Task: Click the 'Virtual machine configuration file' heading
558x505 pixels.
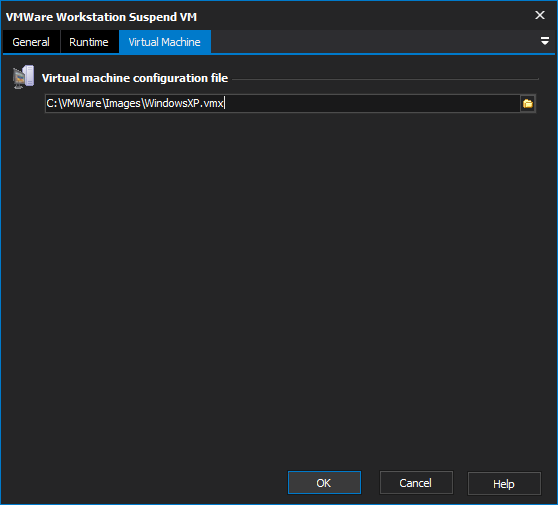Action: click(135, 78)
